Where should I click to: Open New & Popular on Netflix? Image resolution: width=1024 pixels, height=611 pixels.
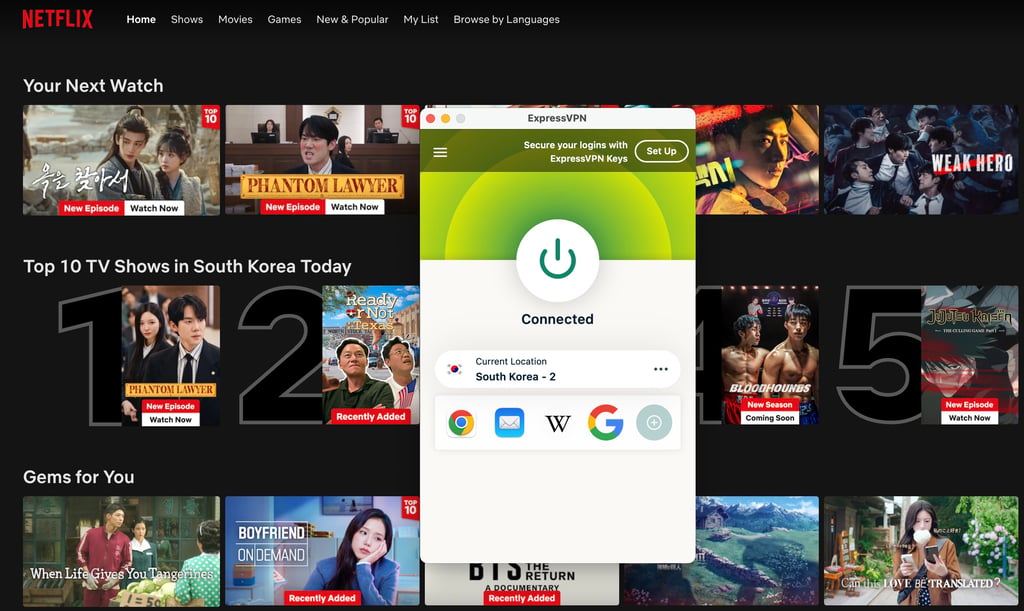[x=352, y=20]
